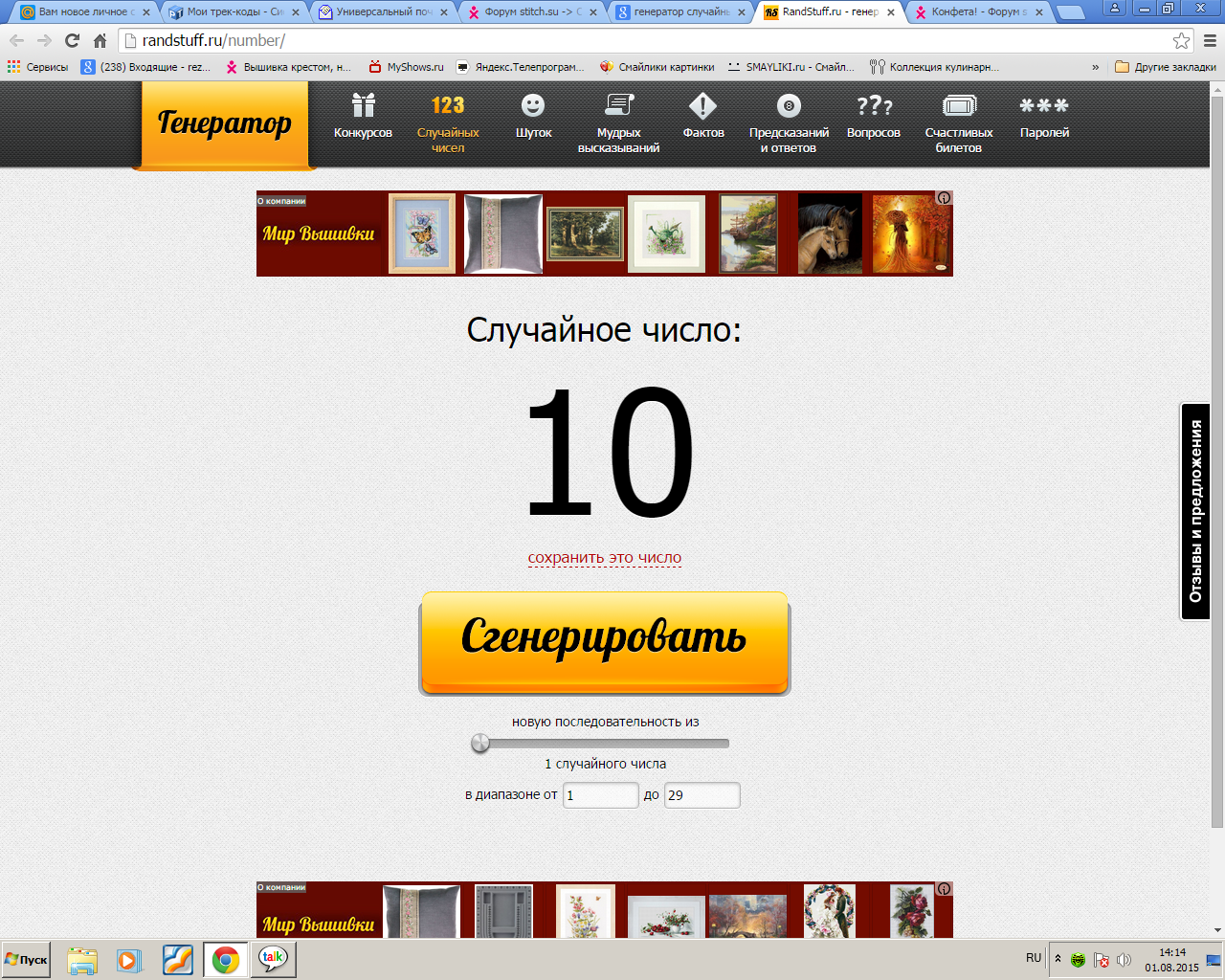
Task: Click the Фактов exclamation diamond icon
Action: (x=703, y=105)
